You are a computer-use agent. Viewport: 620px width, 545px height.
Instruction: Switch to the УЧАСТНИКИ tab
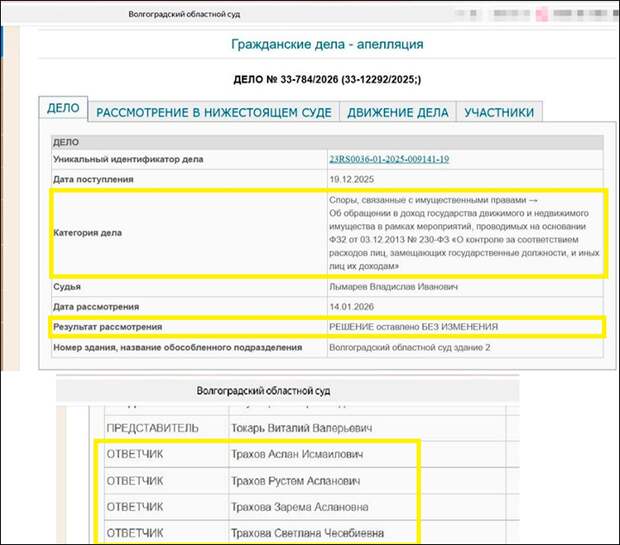point(499,112)
